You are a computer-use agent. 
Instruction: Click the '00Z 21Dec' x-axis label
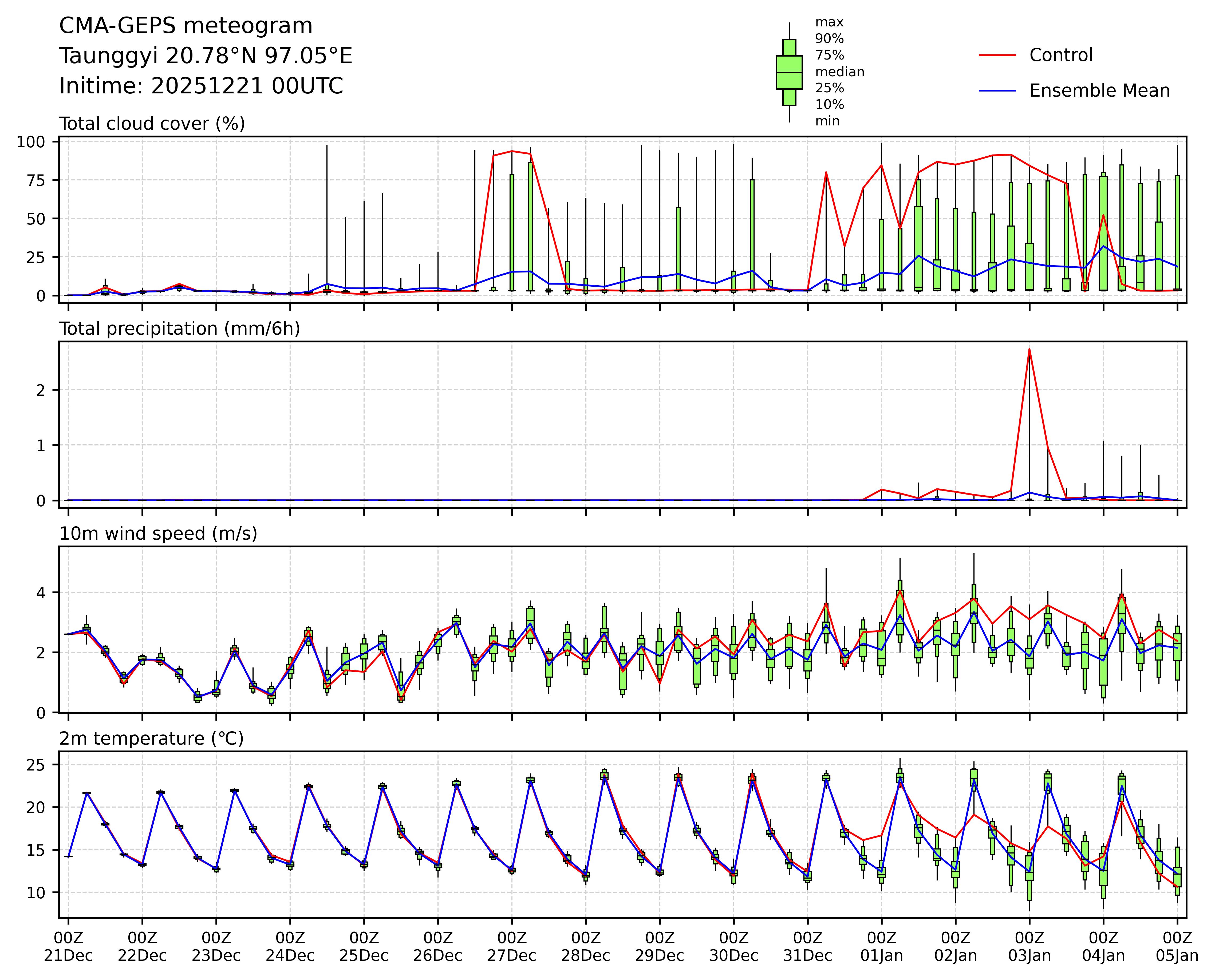coord(68,947)
